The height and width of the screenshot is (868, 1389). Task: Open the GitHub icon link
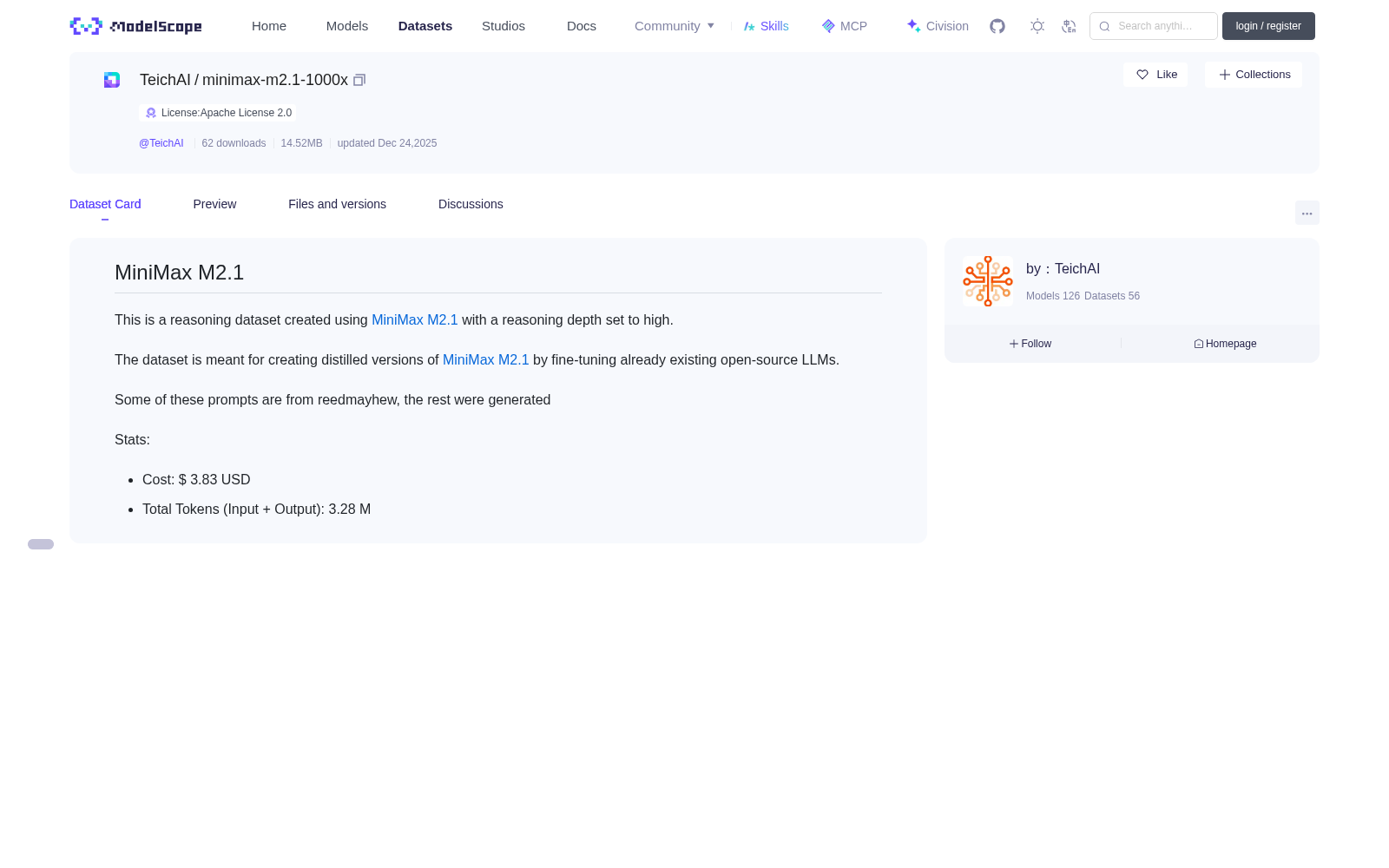pyautogui.click(x=997, y=26)
